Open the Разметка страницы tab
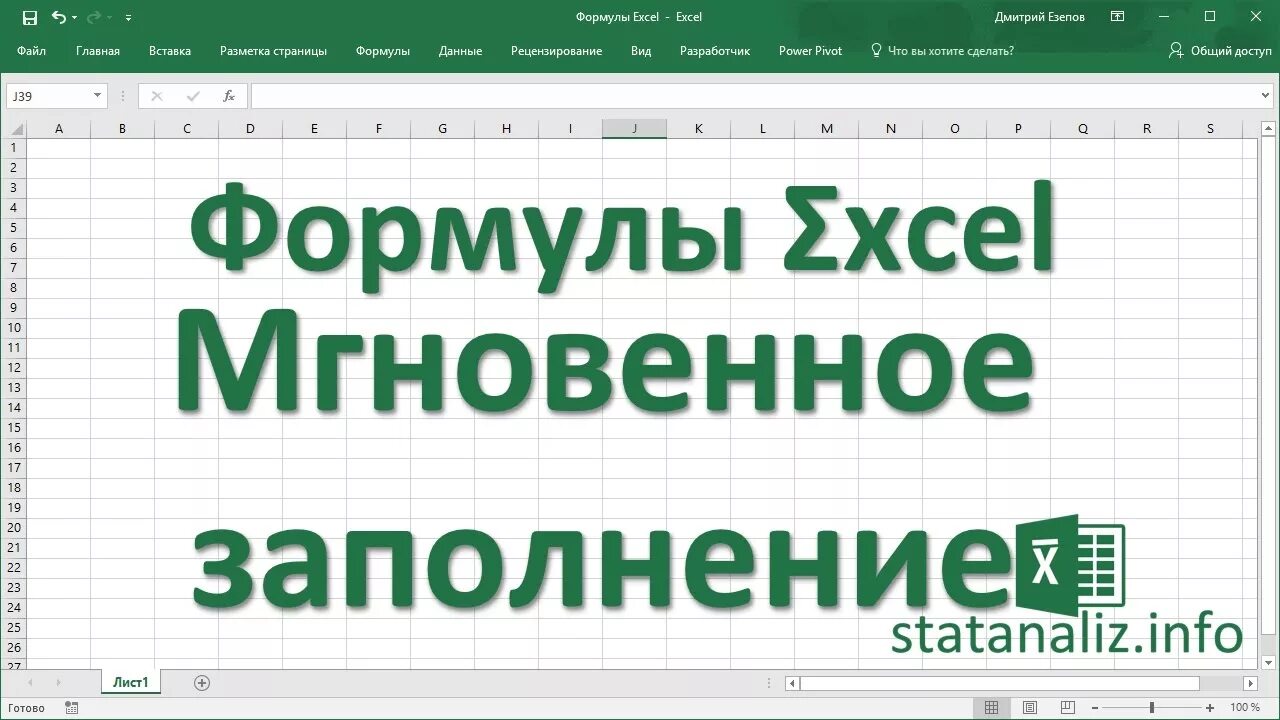This screenshot has width=1280, height=720. click(273, 51)
